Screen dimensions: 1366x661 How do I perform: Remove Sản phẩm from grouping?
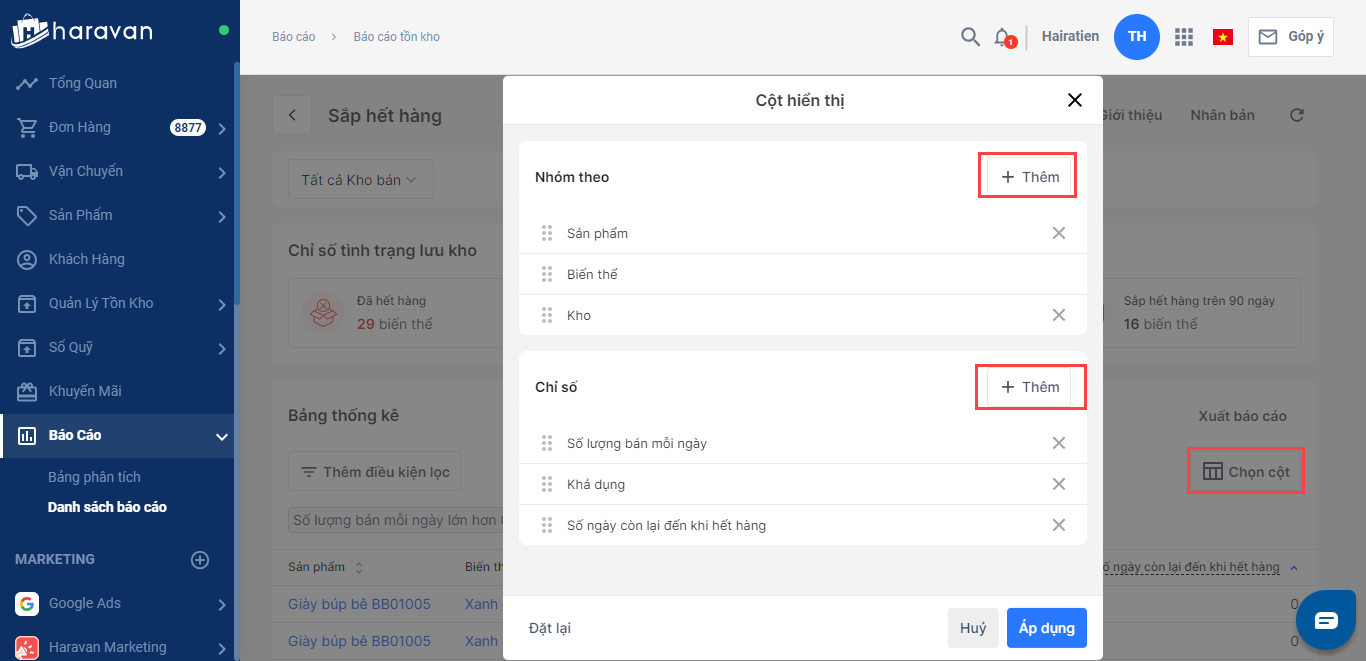point(1059,233)
